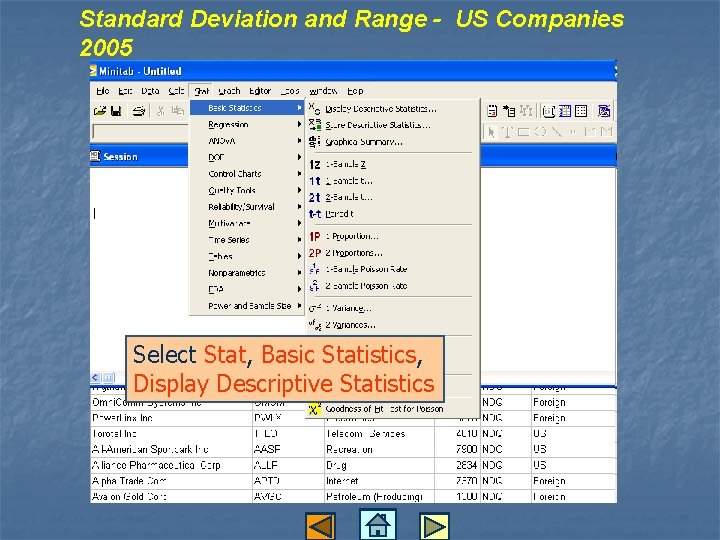This screenshot has width=720, height=540.
Task: Select the last grayed polygon drawing tool
Action: 606,132
